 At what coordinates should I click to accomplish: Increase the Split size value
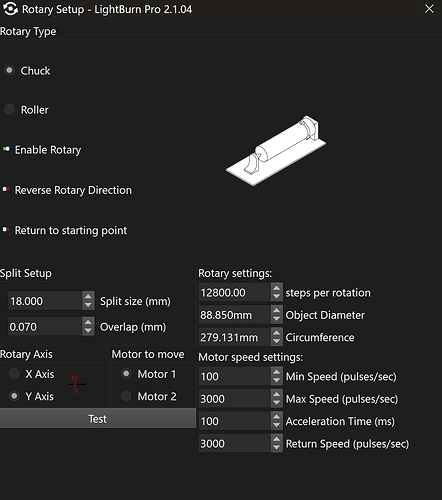[88, 296]
